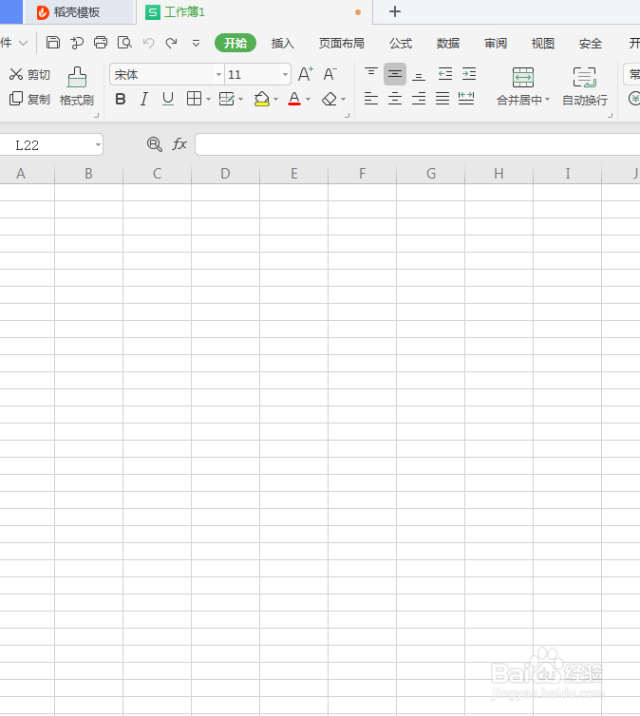Toggle bold formatting

pyautogui.click(x=121, y=99)
